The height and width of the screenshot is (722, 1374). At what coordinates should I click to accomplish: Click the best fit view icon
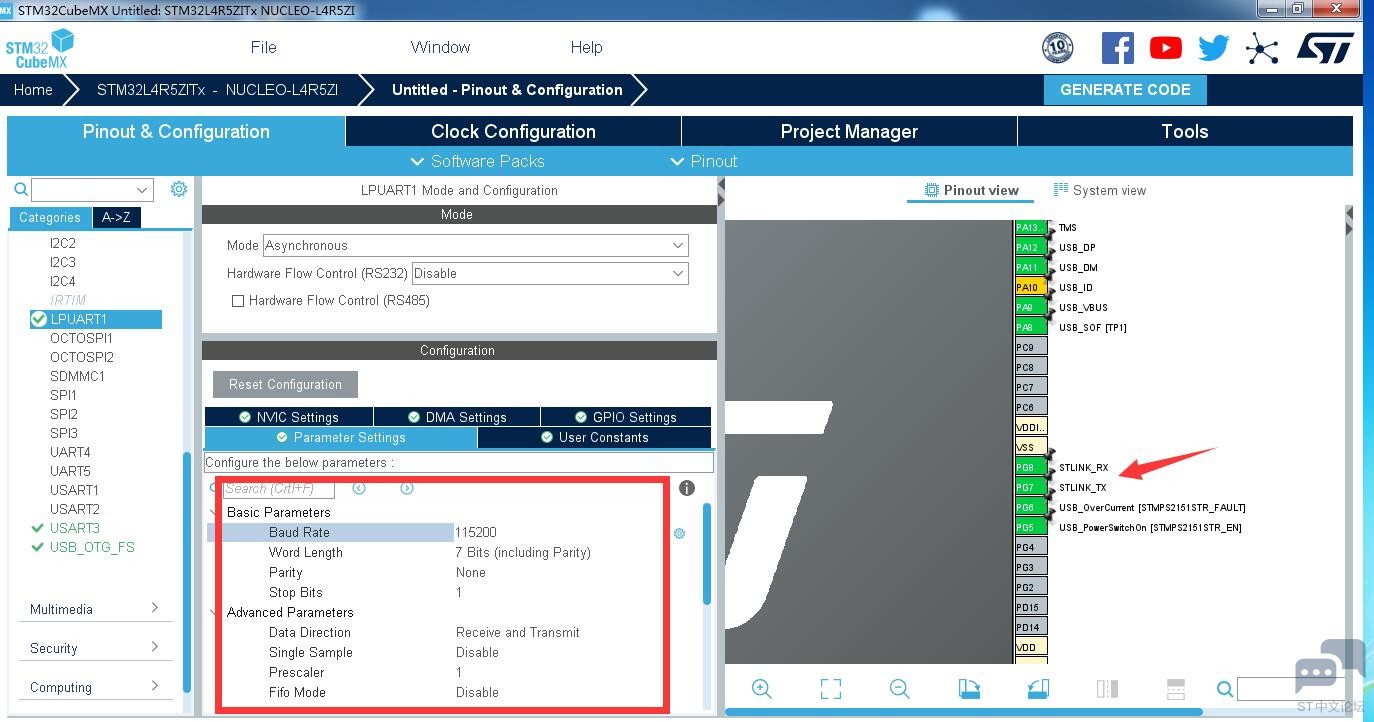coord(831,689)
